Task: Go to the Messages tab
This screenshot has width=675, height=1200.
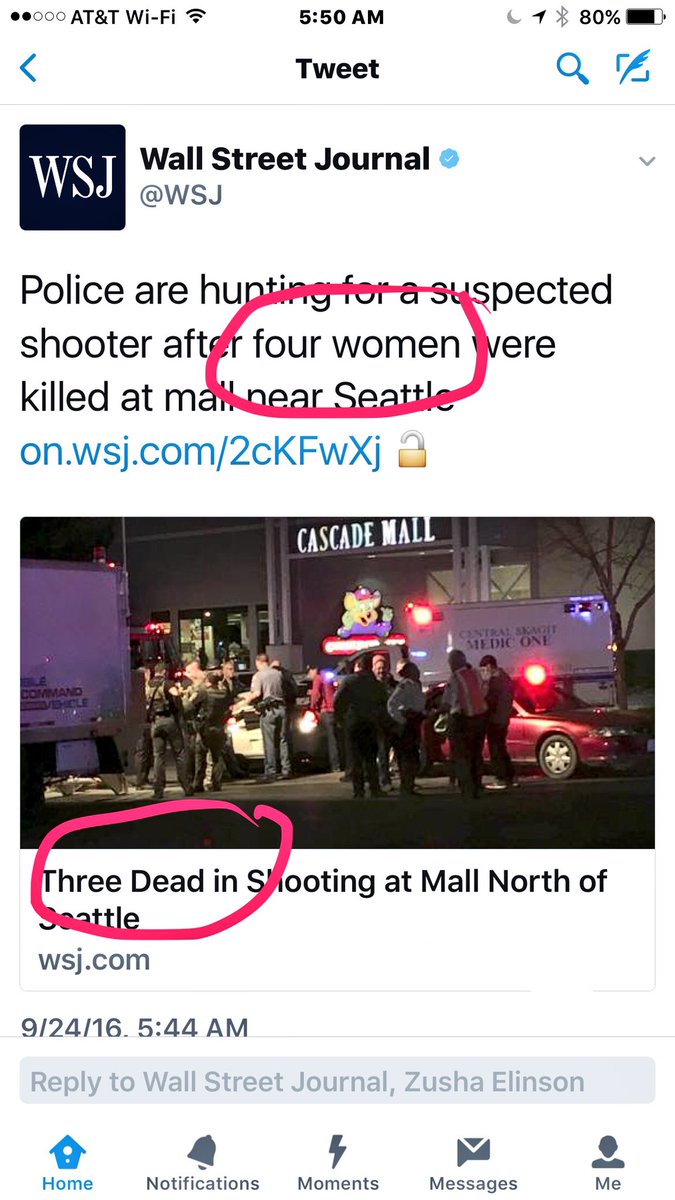Action: [x=473, y=1165]
